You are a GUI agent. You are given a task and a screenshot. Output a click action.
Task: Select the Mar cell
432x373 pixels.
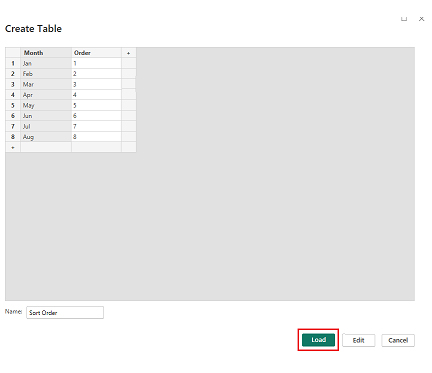[46, 84]
